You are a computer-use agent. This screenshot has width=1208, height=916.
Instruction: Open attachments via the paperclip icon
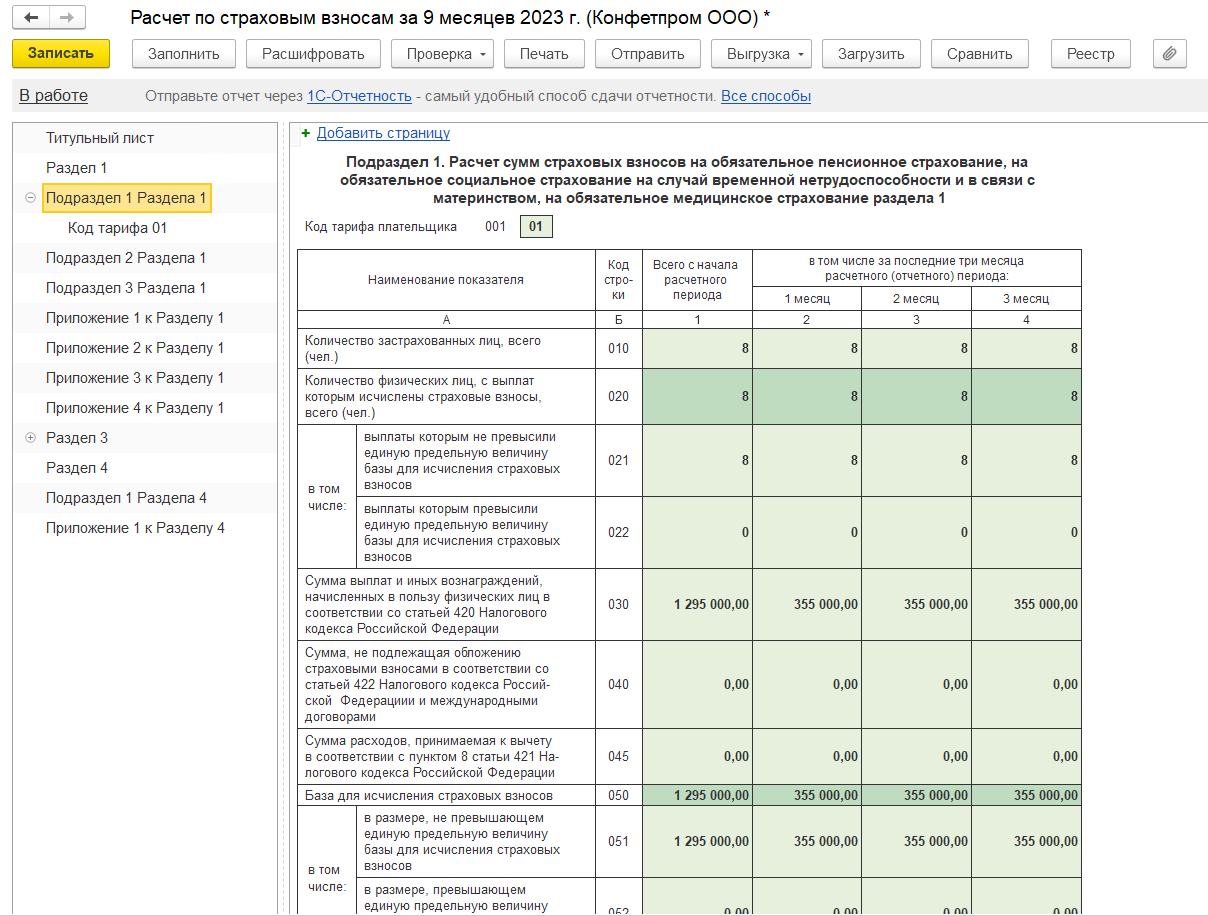tap(1169, 54)
